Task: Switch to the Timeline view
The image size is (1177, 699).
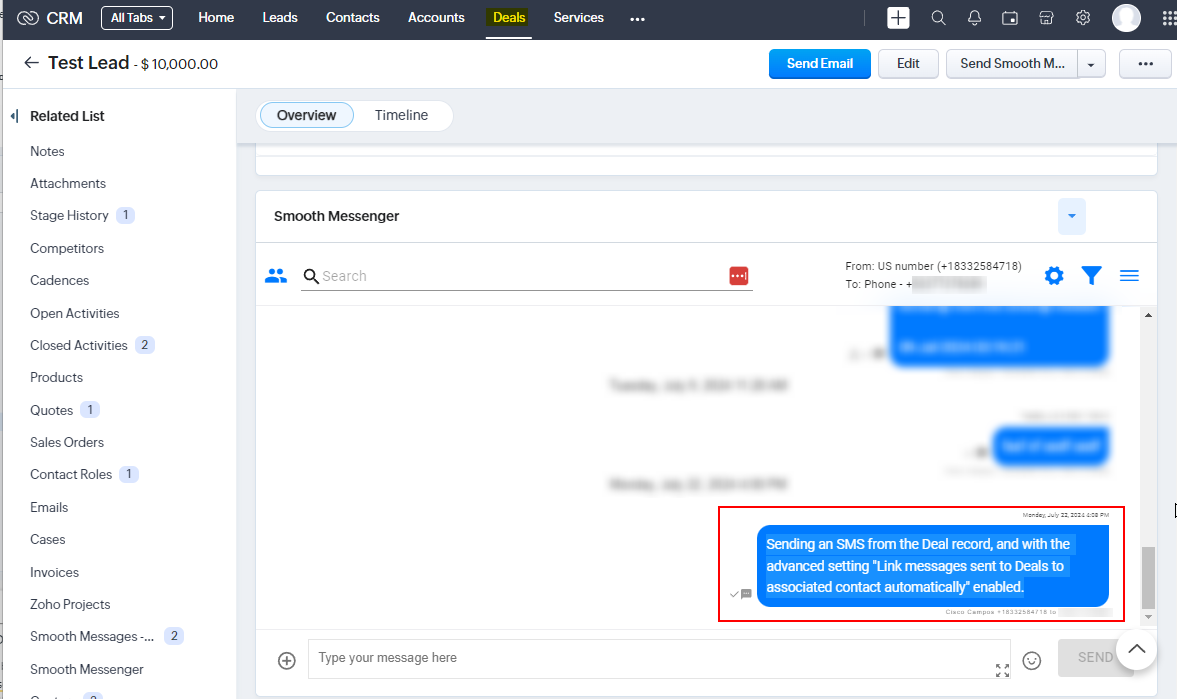Action: [x=402, y=115]
